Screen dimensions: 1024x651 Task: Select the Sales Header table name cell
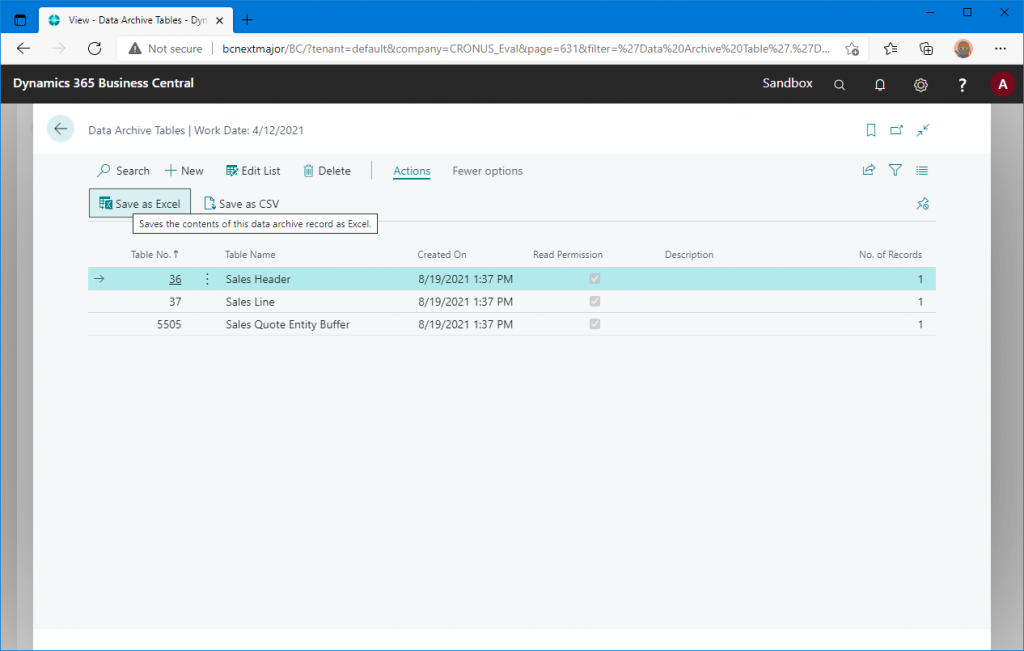coord(258,279)
